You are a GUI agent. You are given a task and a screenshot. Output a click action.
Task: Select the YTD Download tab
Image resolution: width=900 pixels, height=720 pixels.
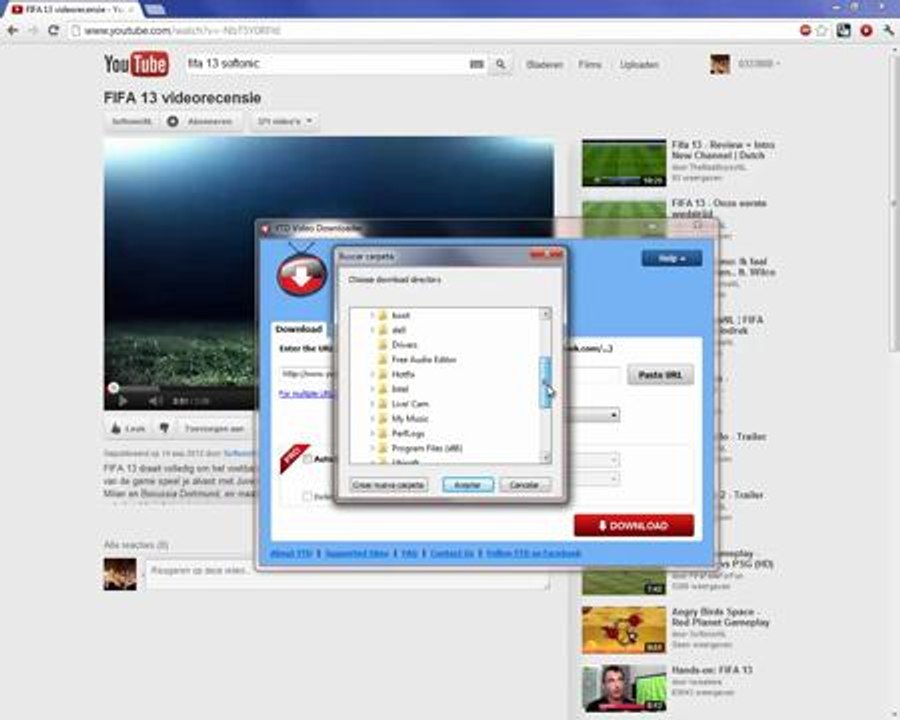point(298,329)
